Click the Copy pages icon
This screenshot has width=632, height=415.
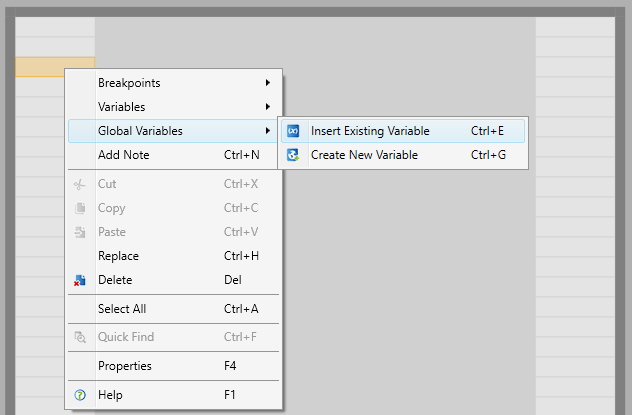80,208
